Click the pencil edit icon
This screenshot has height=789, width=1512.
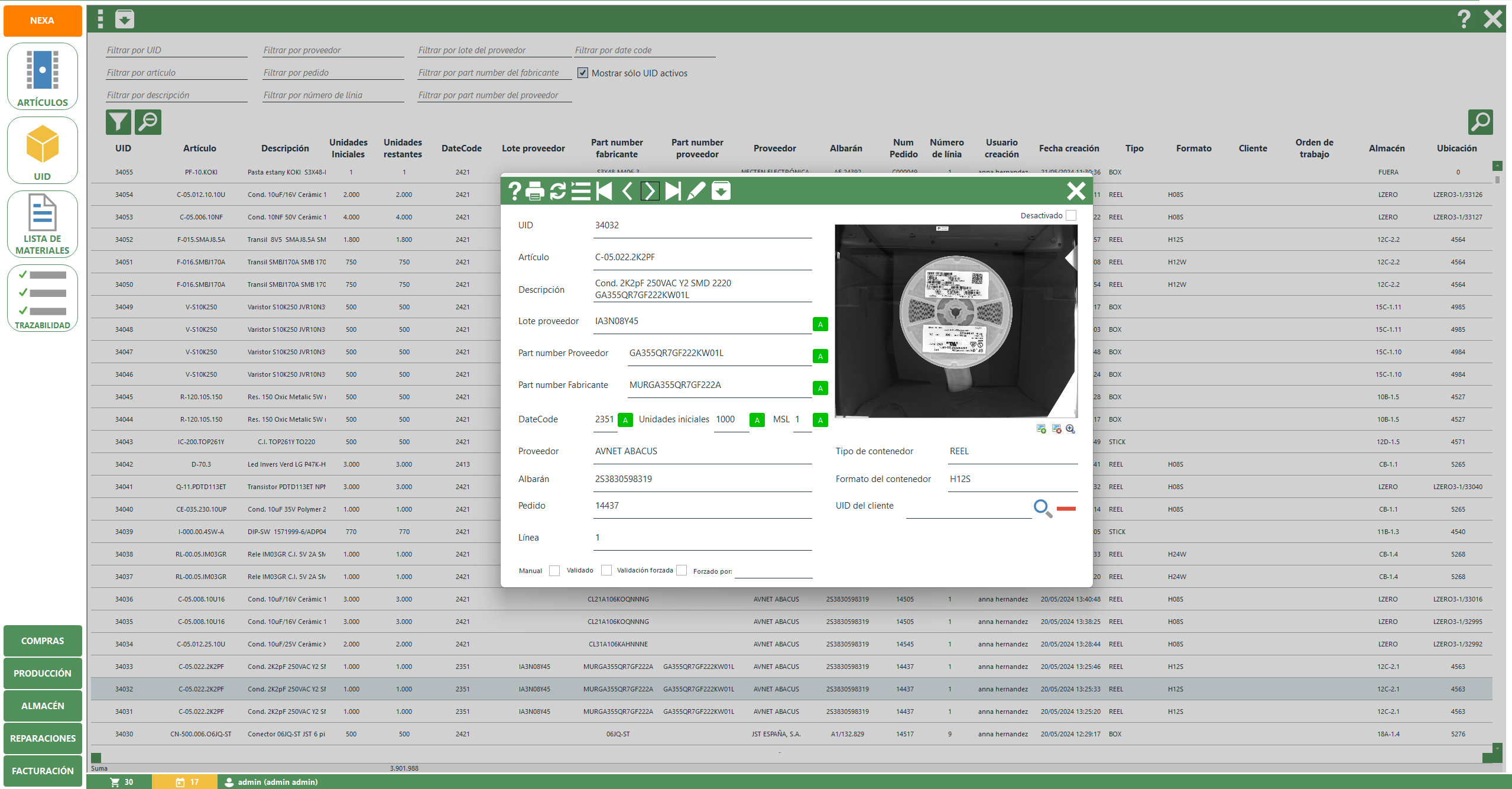(x=696, y=191)
